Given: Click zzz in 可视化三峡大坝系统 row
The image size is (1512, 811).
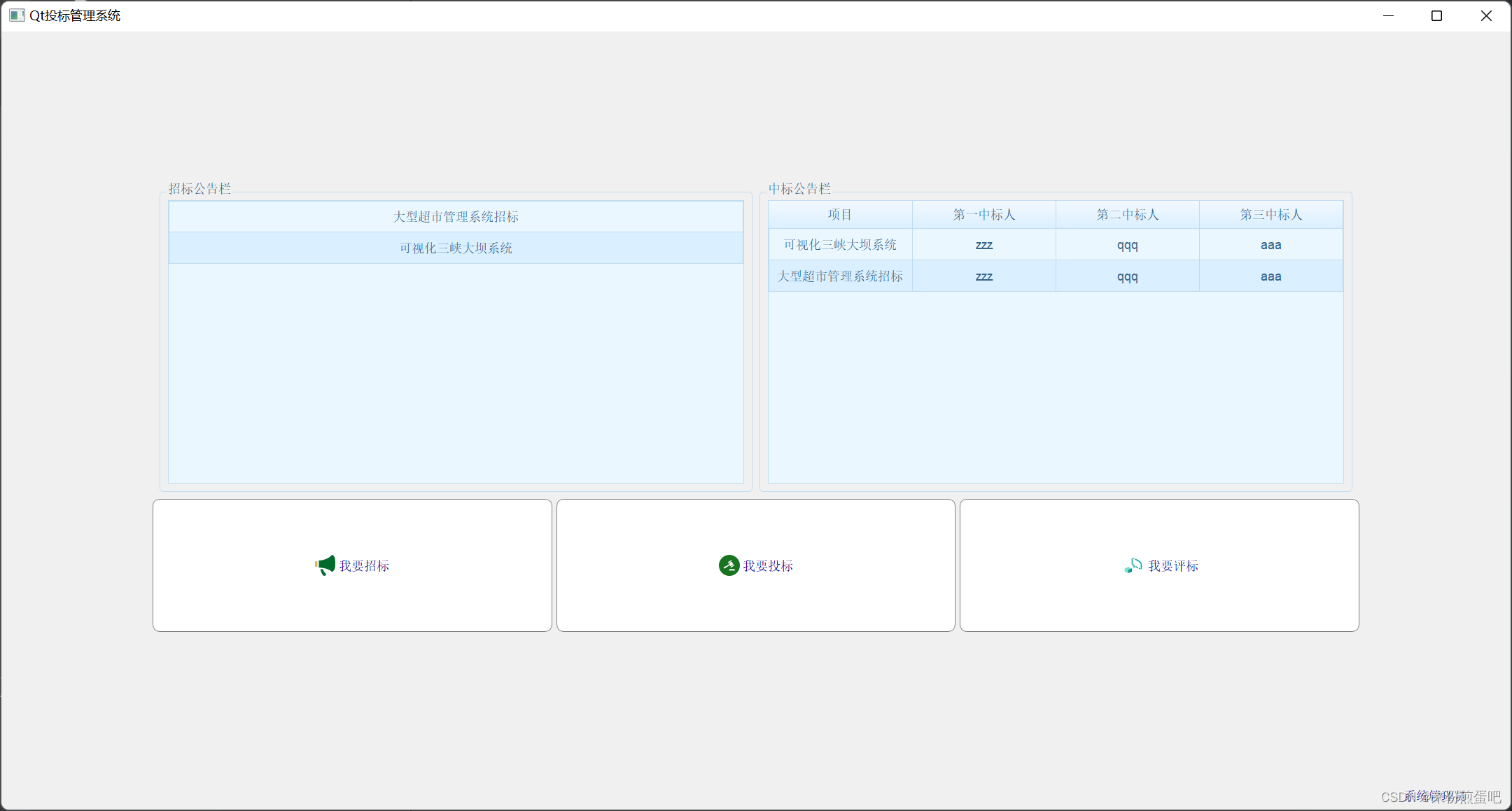Looking at the screenshot, I should (x=983, y=245).
